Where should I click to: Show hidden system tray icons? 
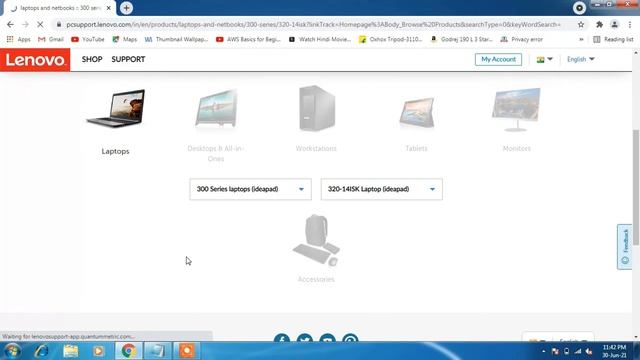pos(544,351)
